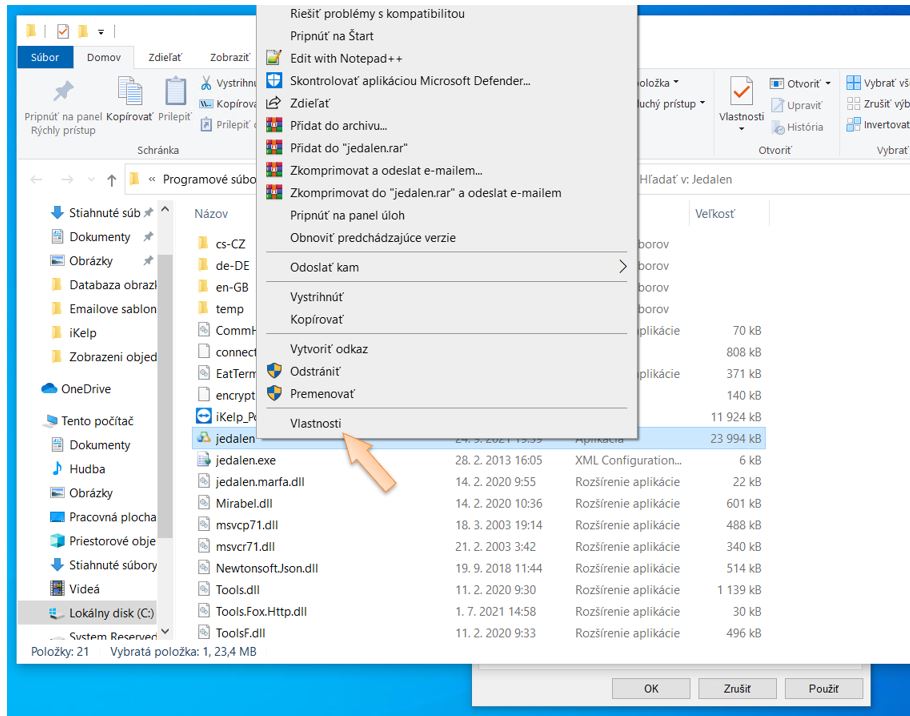Click the Zrušiť button
This screenshot has width=910, height=716.
coord(738,688)
